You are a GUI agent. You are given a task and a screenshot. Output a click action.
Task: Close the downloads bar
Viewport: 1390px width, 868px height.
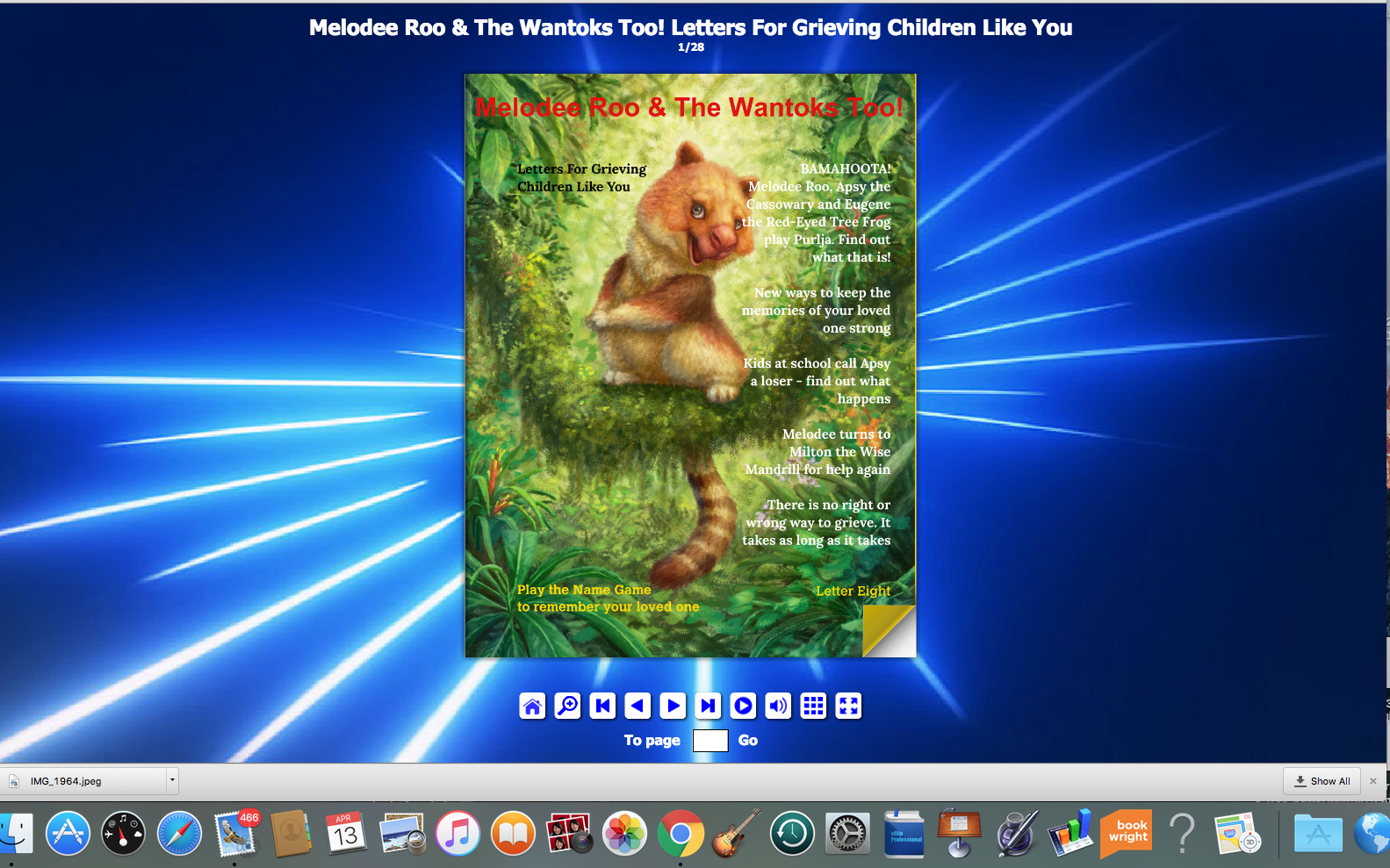point(1373,781)
